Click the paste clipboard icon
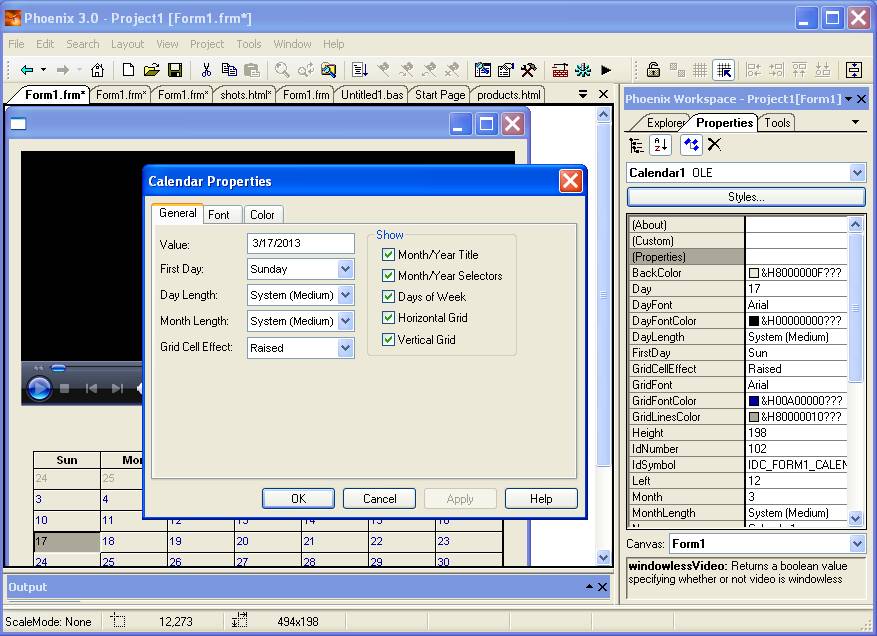877x636 pixels. (x=252, y=70)
